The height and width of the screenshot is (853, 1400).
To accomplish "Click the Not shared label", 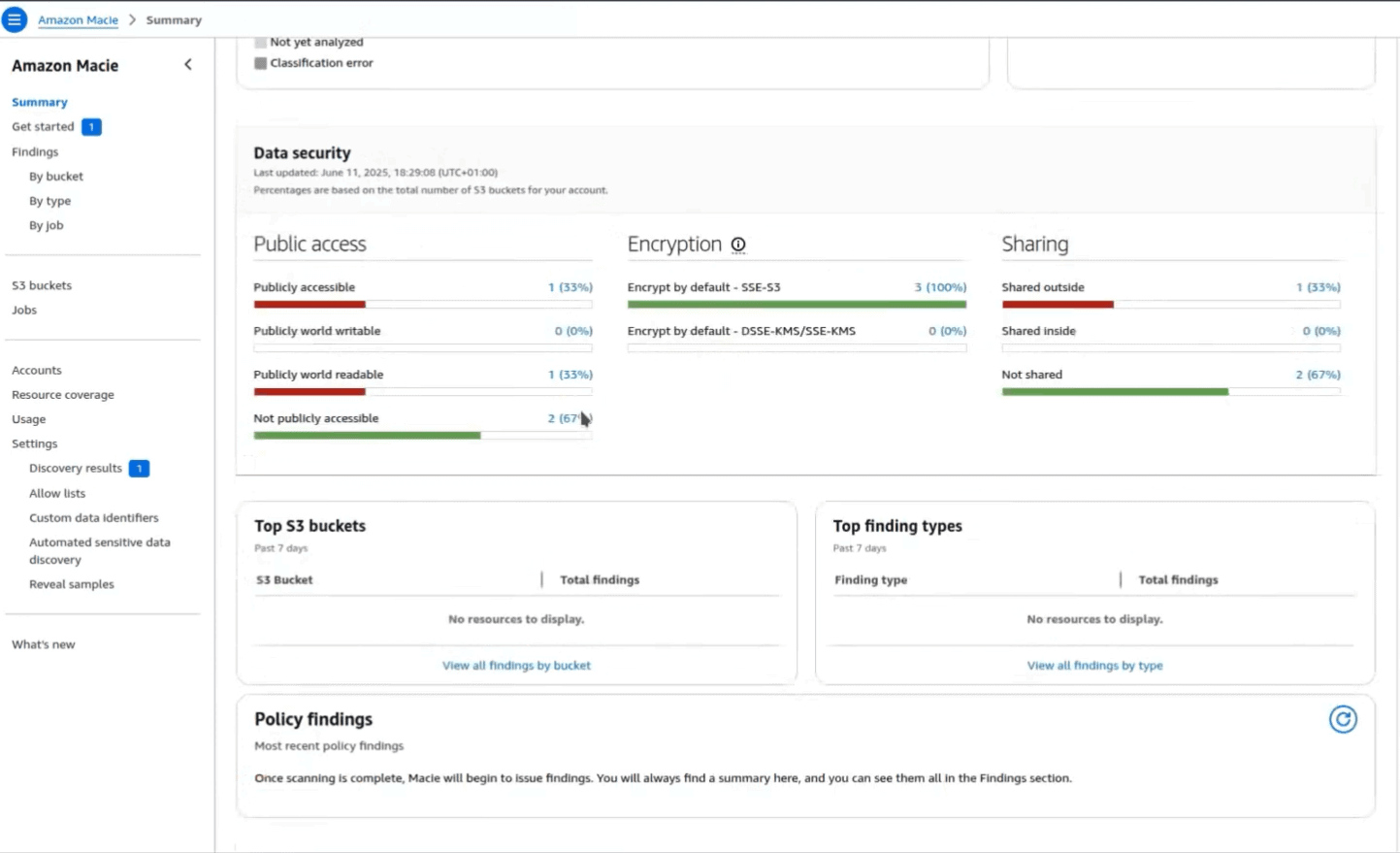I will coord(1031,375).
